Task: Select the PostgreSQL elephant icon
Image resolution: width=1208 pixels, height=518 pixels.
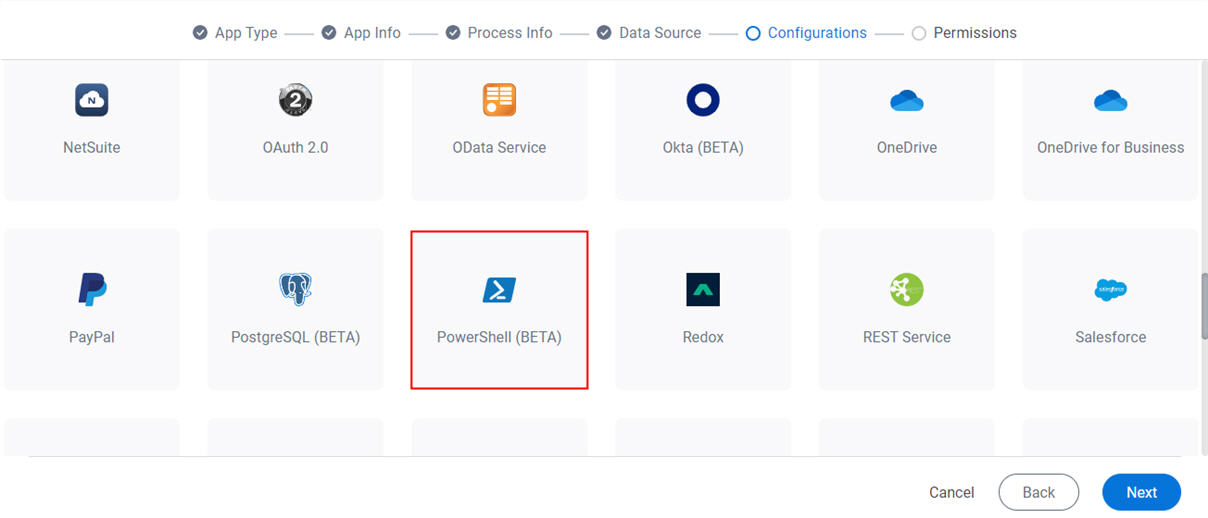Action: (x=295, y=290)
